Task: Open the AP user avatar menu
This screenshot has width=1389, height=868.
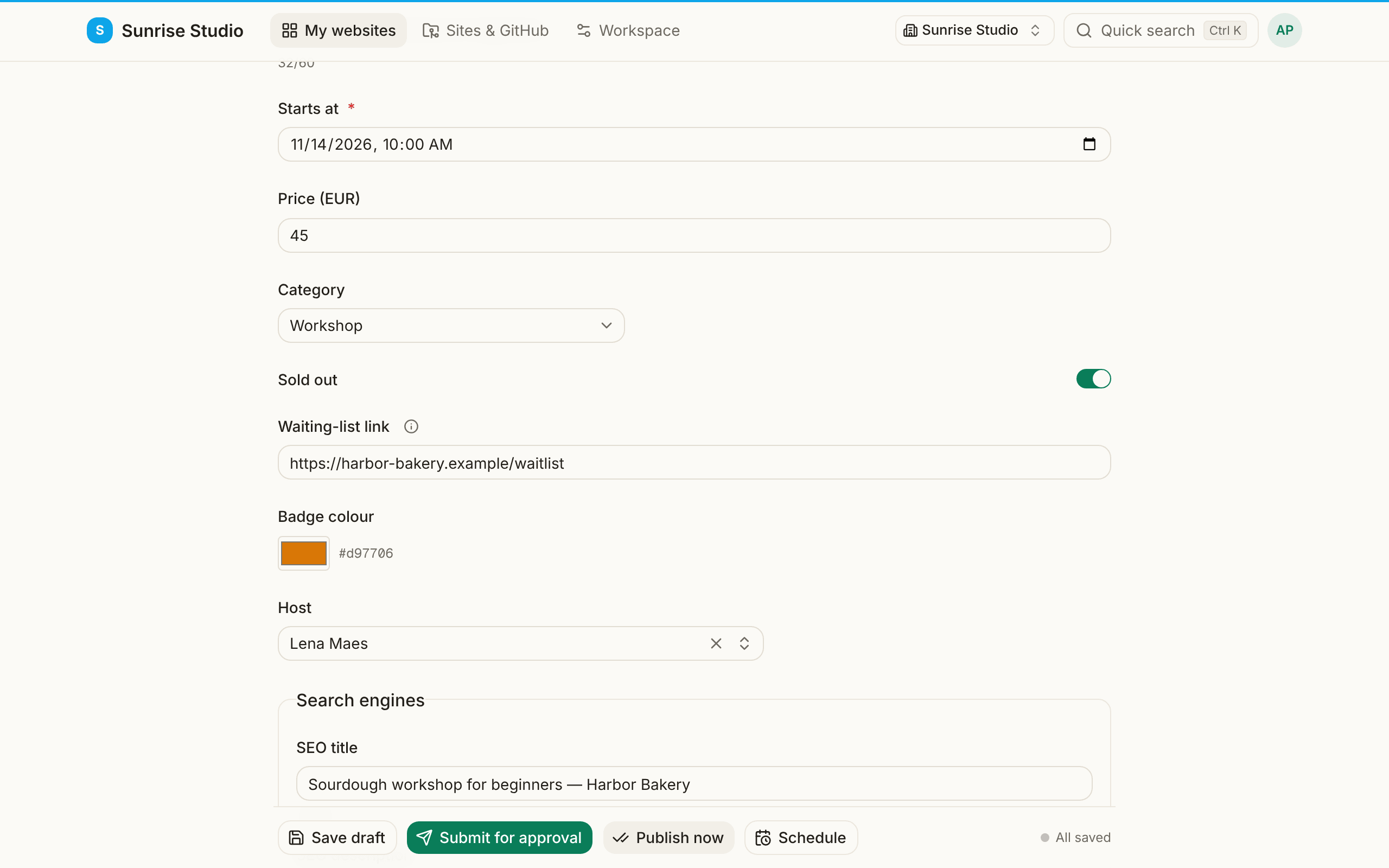Action: click(x=1284, y=30)
